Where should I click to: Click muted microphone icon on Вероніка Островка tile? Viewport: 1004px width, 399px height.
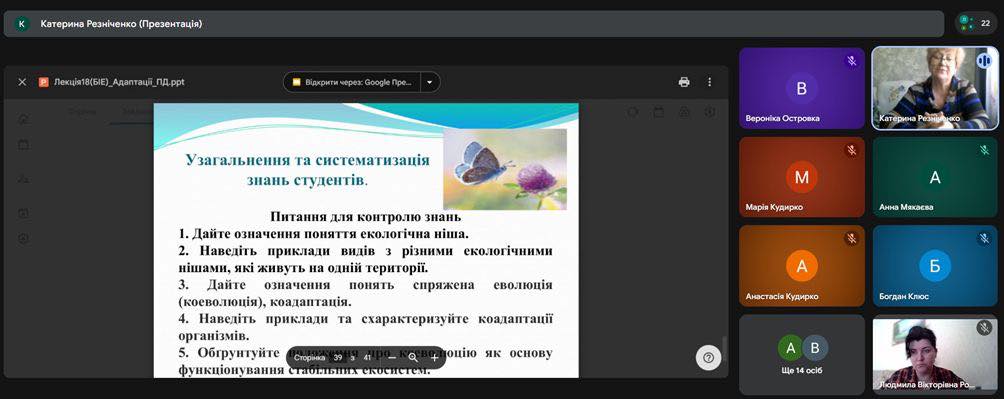[x=852, y=61]
